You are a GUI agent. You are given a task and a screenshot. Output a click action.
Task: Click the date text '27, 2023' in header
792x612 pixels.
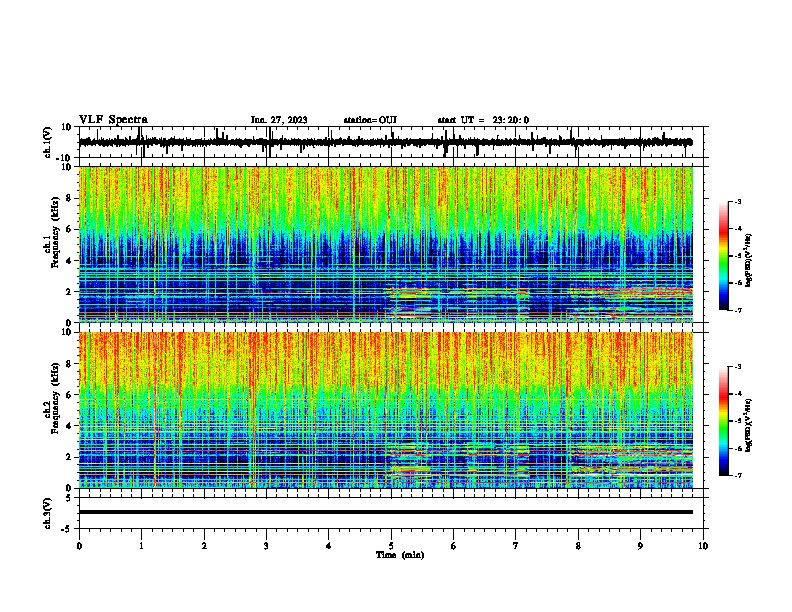(287, 120)
